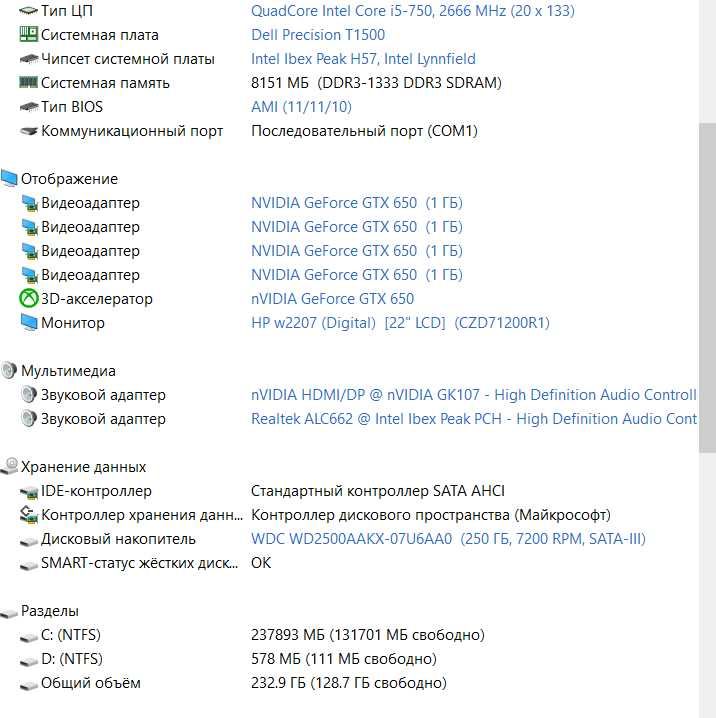This screenshot has height=718, width=716.
Task: Select the Разделы section header
Action: point(50,610)
